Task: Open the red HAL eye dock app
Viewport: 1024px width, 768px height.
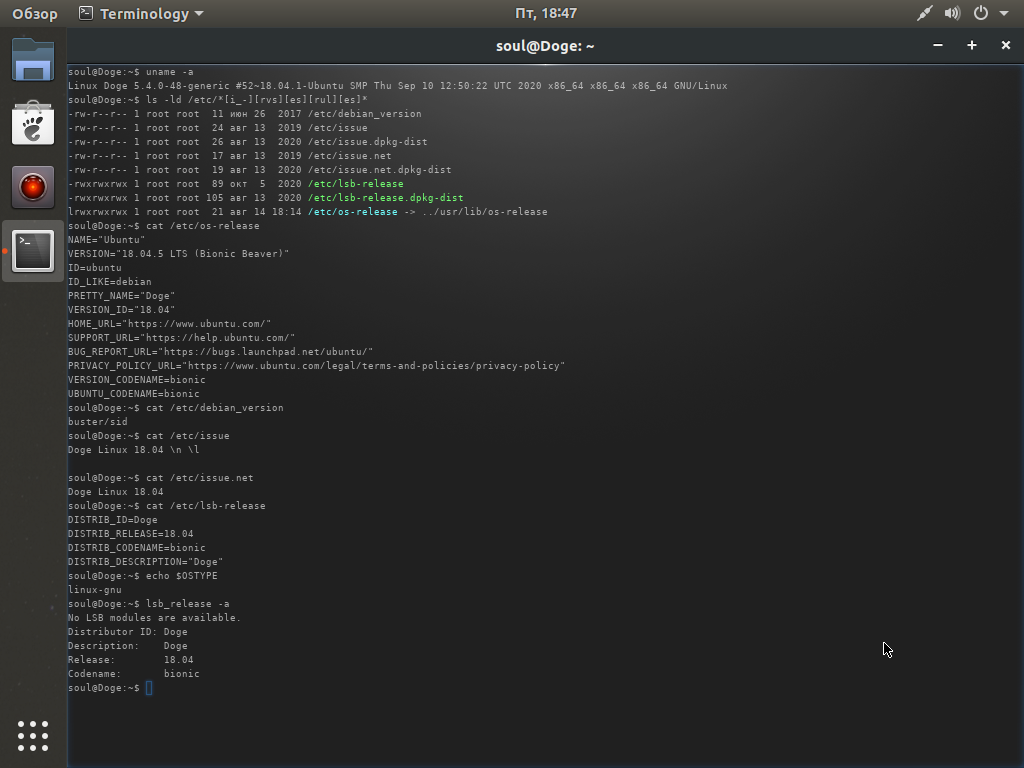Action: click(33, 187)
